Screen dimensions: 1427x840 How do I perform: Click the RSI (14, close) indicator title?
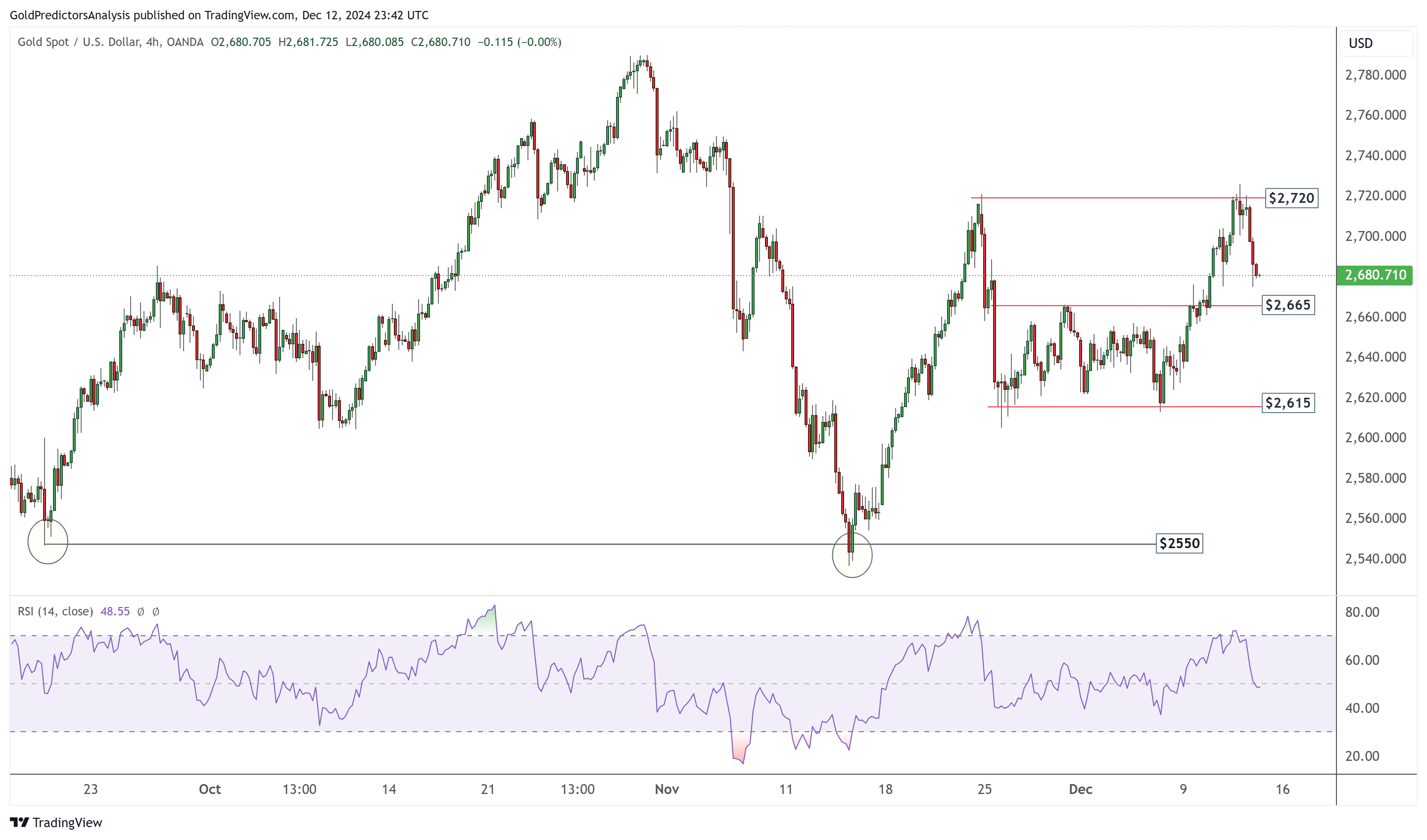tap(55, 611)
